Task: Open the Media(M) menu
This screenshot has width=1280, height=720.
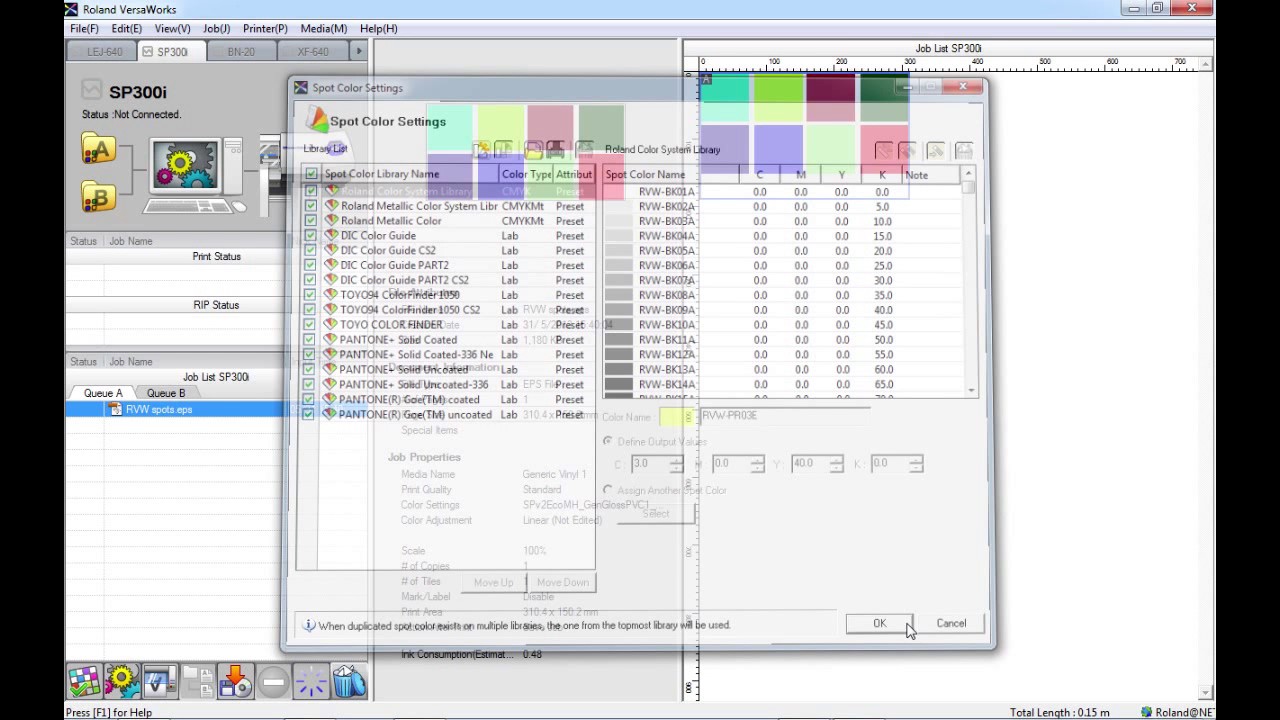Action: (x=324, y=29)
